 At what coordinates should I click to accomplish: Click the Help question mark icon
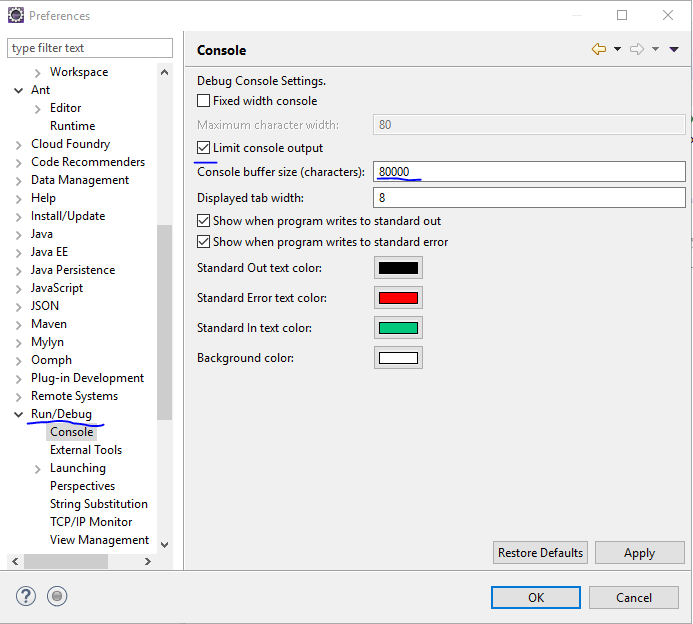[x=26, y=596]
